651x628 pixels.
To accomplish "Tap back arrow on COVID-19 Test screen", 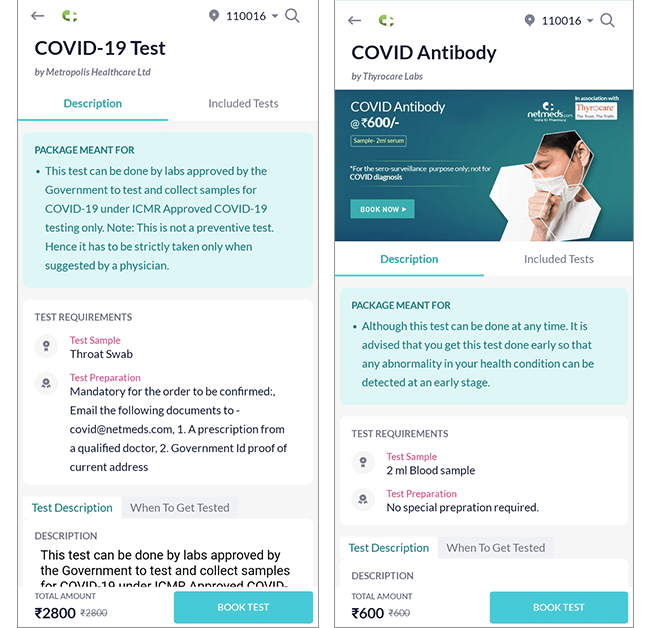I will coord(38,16).
